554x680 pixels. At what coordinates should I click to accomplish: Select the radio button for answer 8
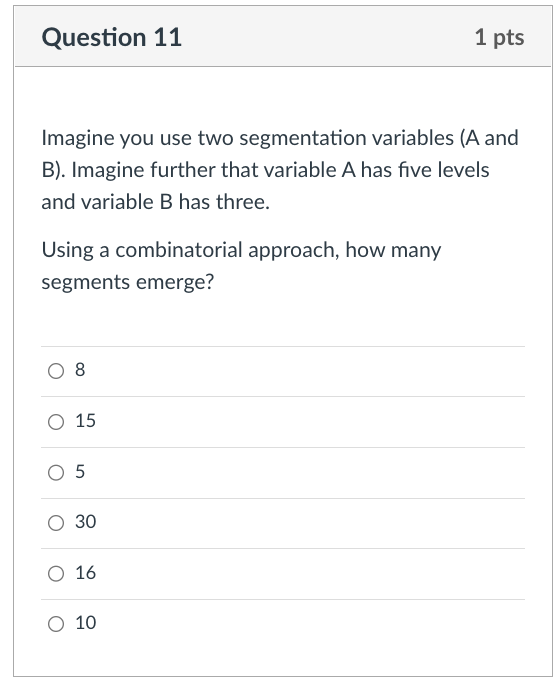[56, 371]
